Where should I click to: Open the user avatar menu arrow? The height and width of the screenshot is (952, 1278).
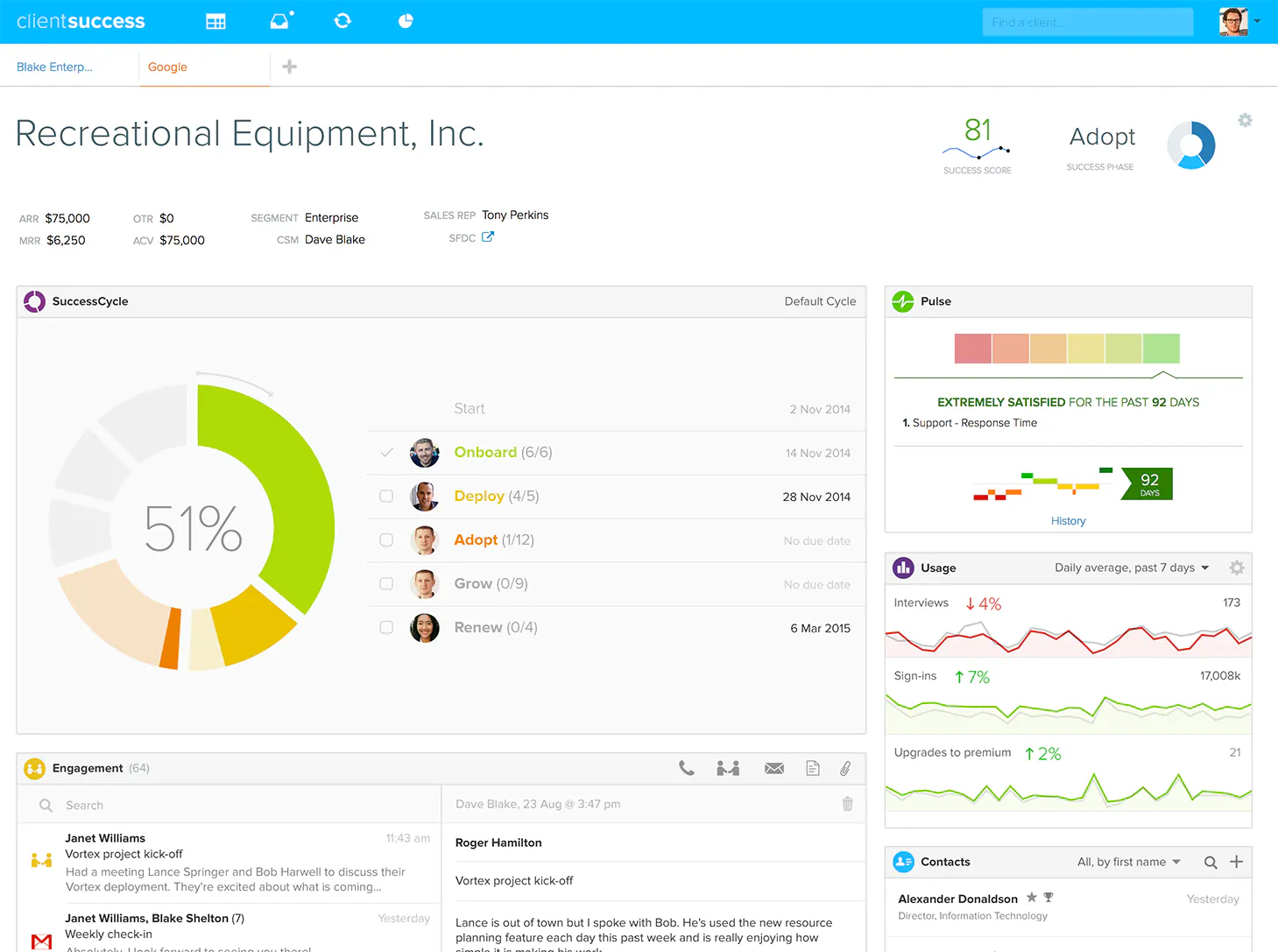(x=1257, y=21)
